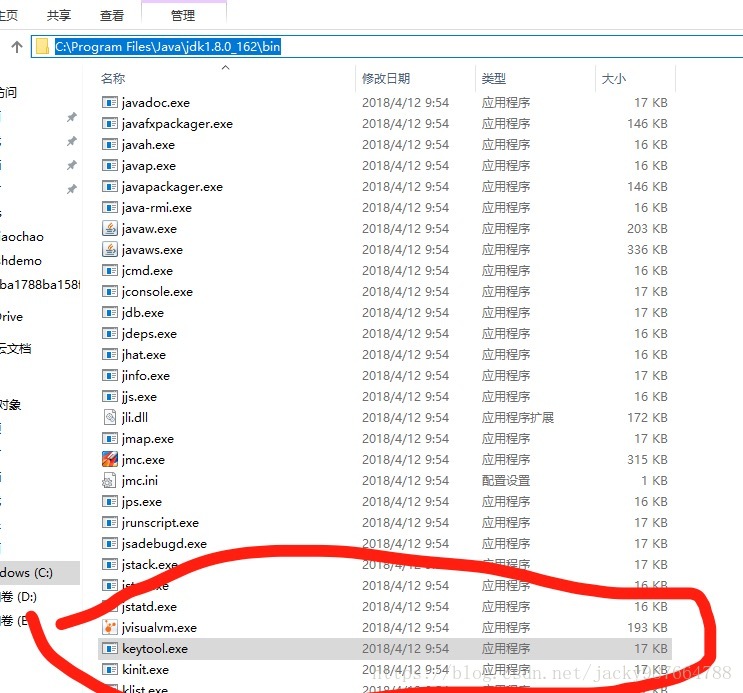Open the 查看 ribbon tab

point(112,15)
